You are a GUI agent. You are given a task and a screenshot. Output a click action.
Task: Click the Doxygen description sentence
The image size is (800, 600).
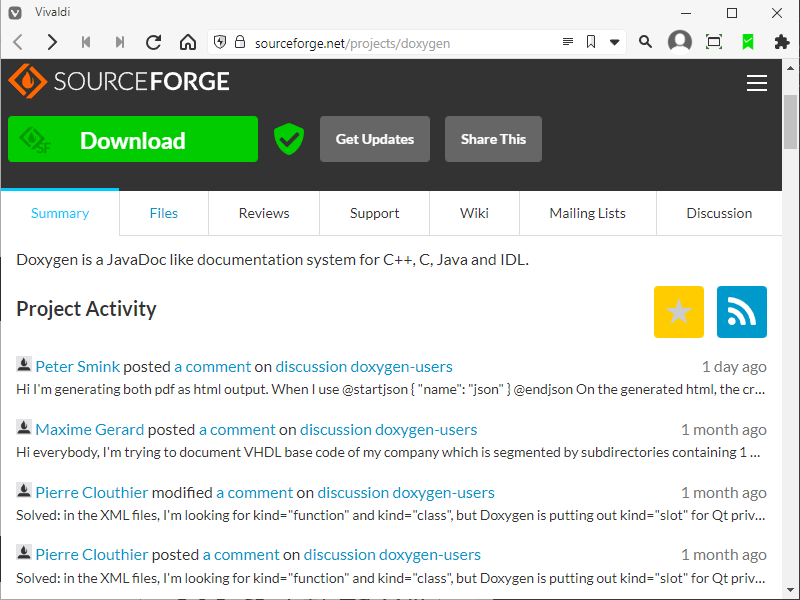[x=272, y=260]
